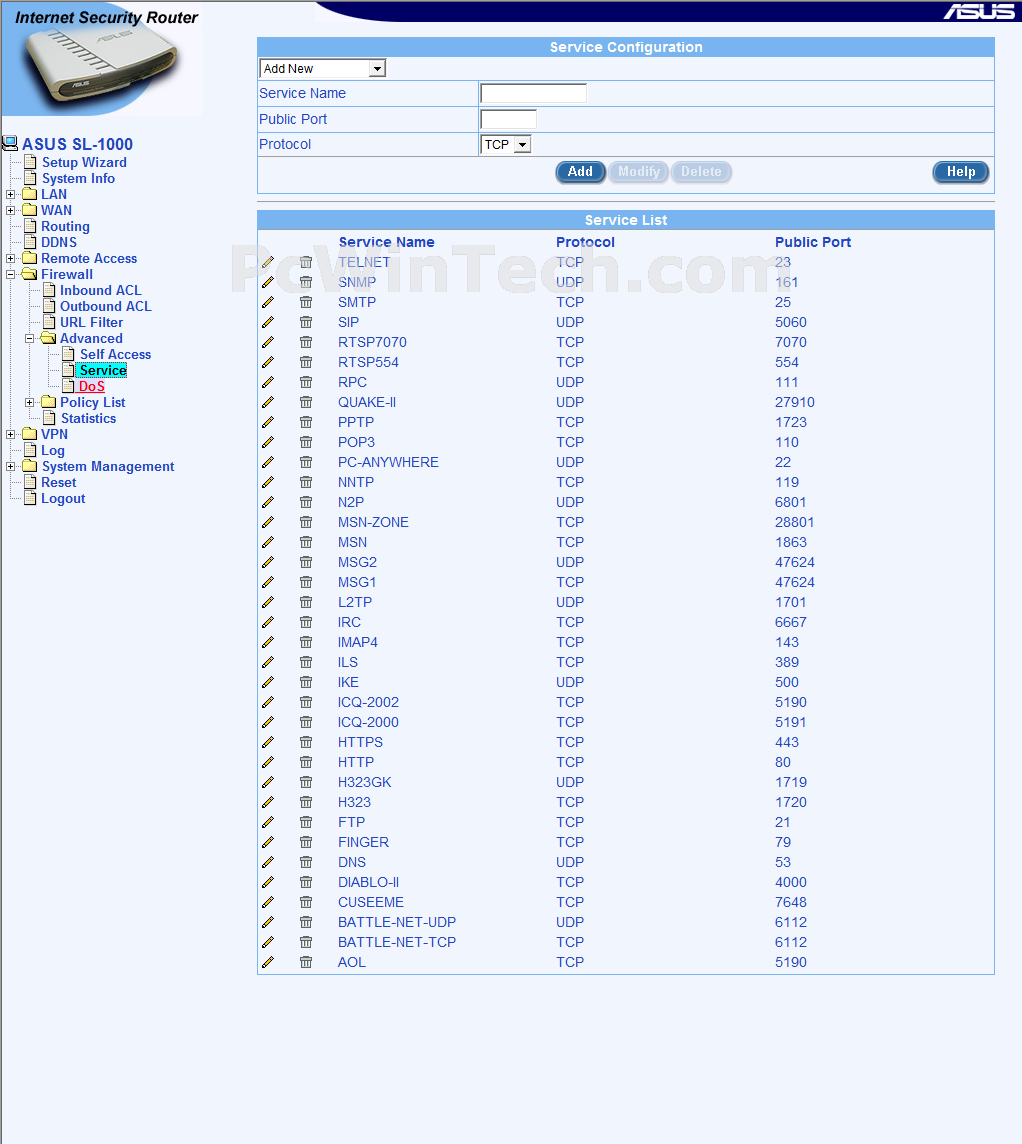Open Inbound ACL page
The width and height of the screenshot is (1022, 1144).
(101, 290)
